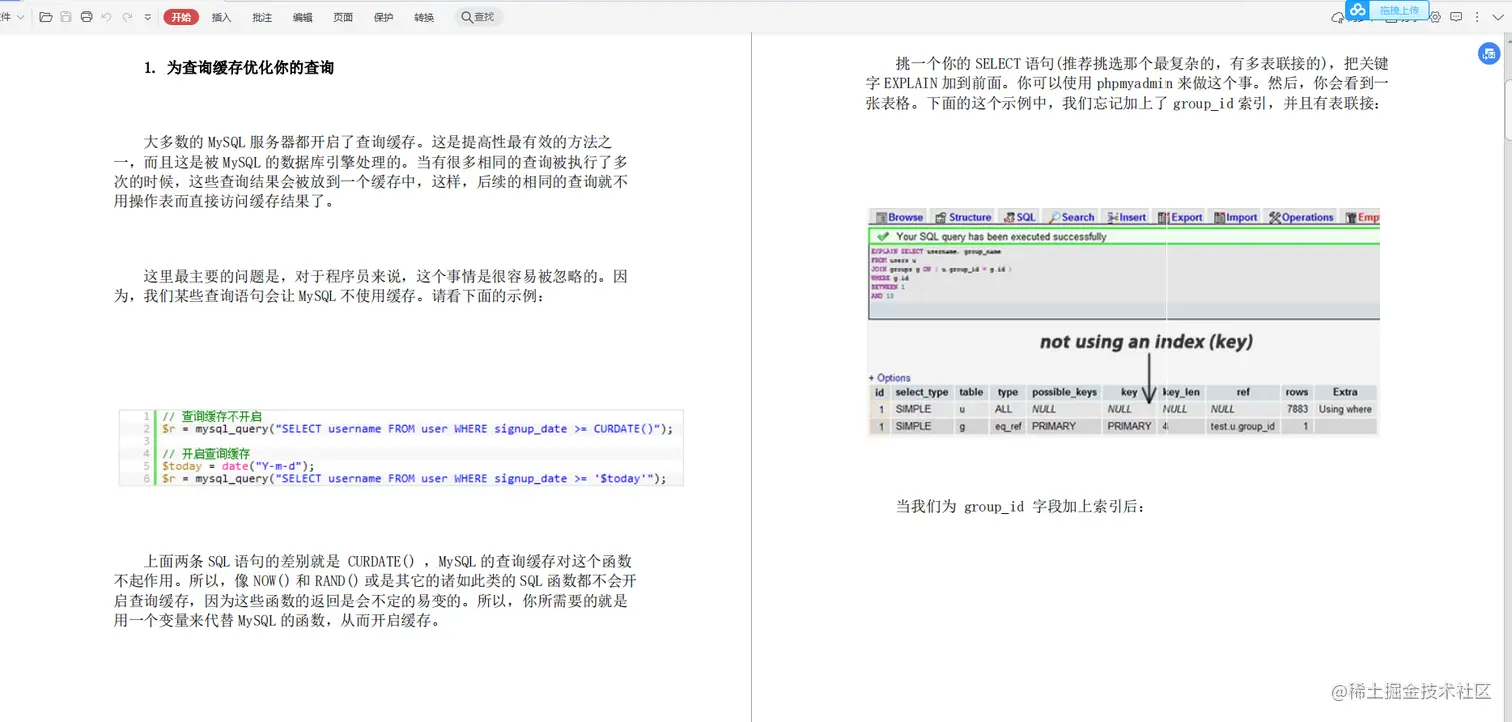Click the Browse tab in phpMyAdmin image
The image size is (1512, 722).
coord(899,217)
